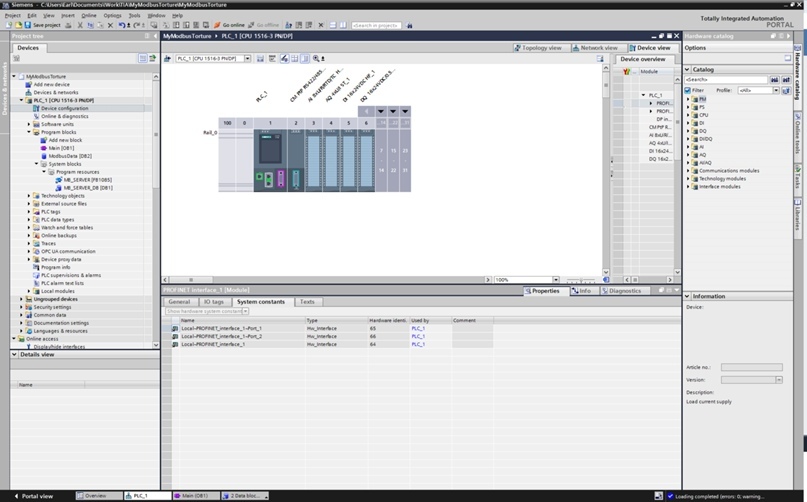Click the Print icon in toolbar
This screenshot has height=502, width=807.
(x=68, y=25)
